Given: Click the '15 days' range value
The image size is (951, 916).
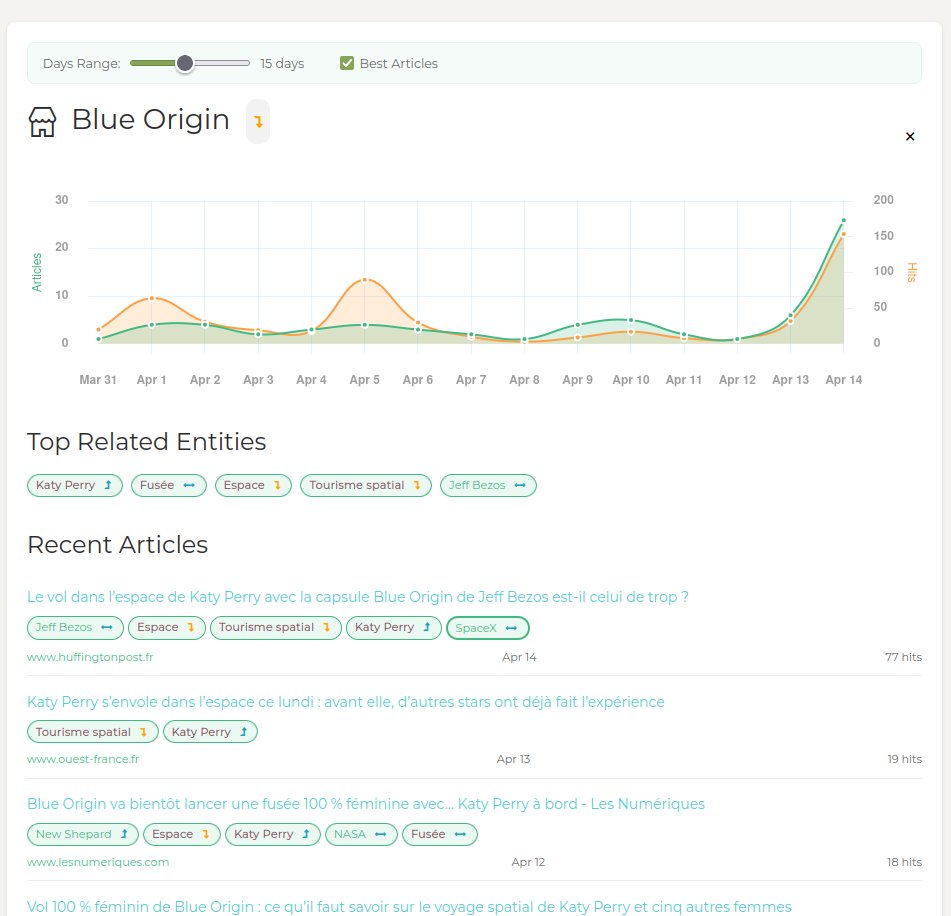Looking at the screenshot, I should pyautogui.click(x=282, y=64).
